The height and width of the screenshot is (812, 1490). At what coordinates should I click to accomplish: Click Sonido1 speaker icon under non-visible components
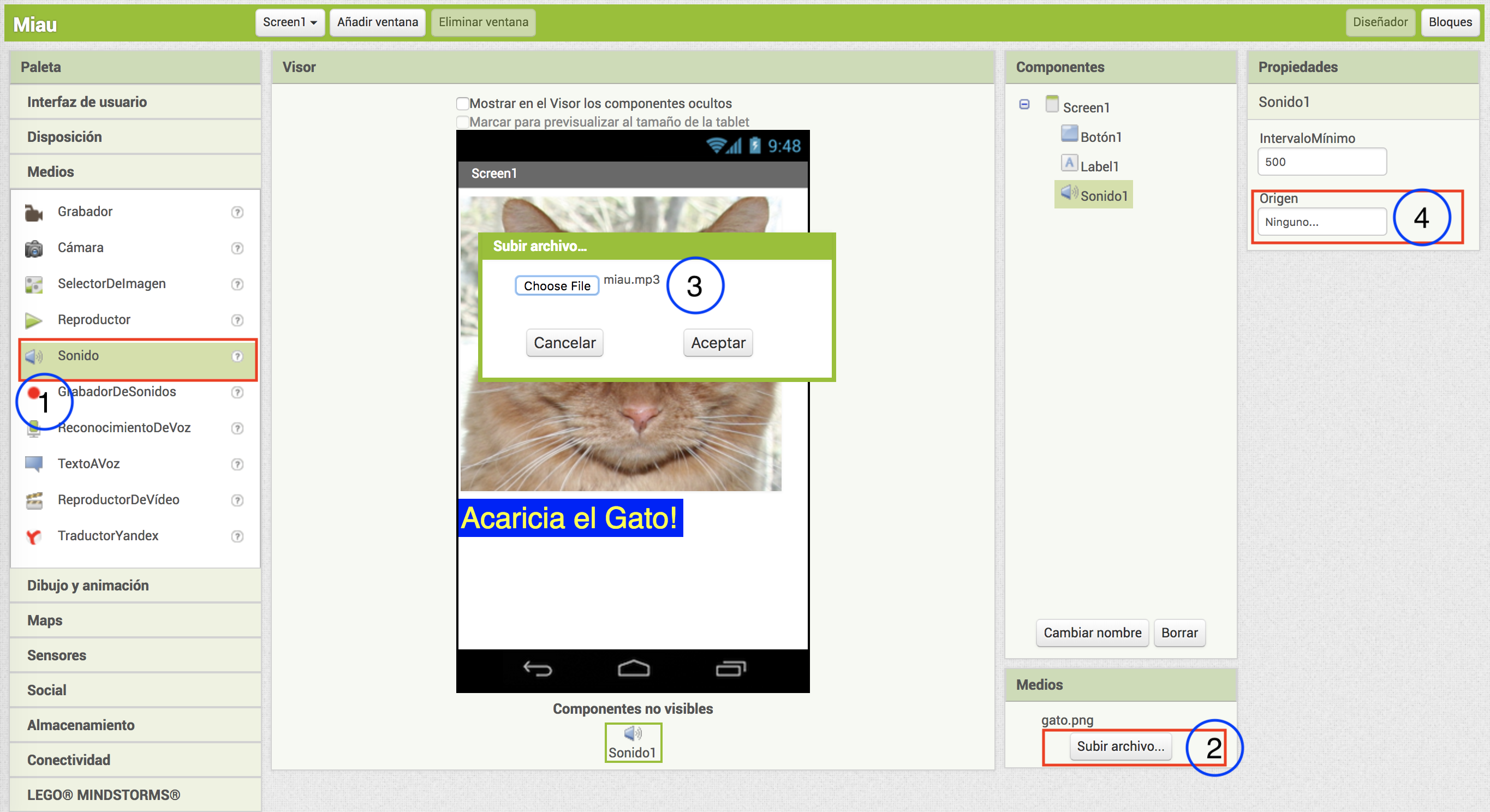click(633, 734)
